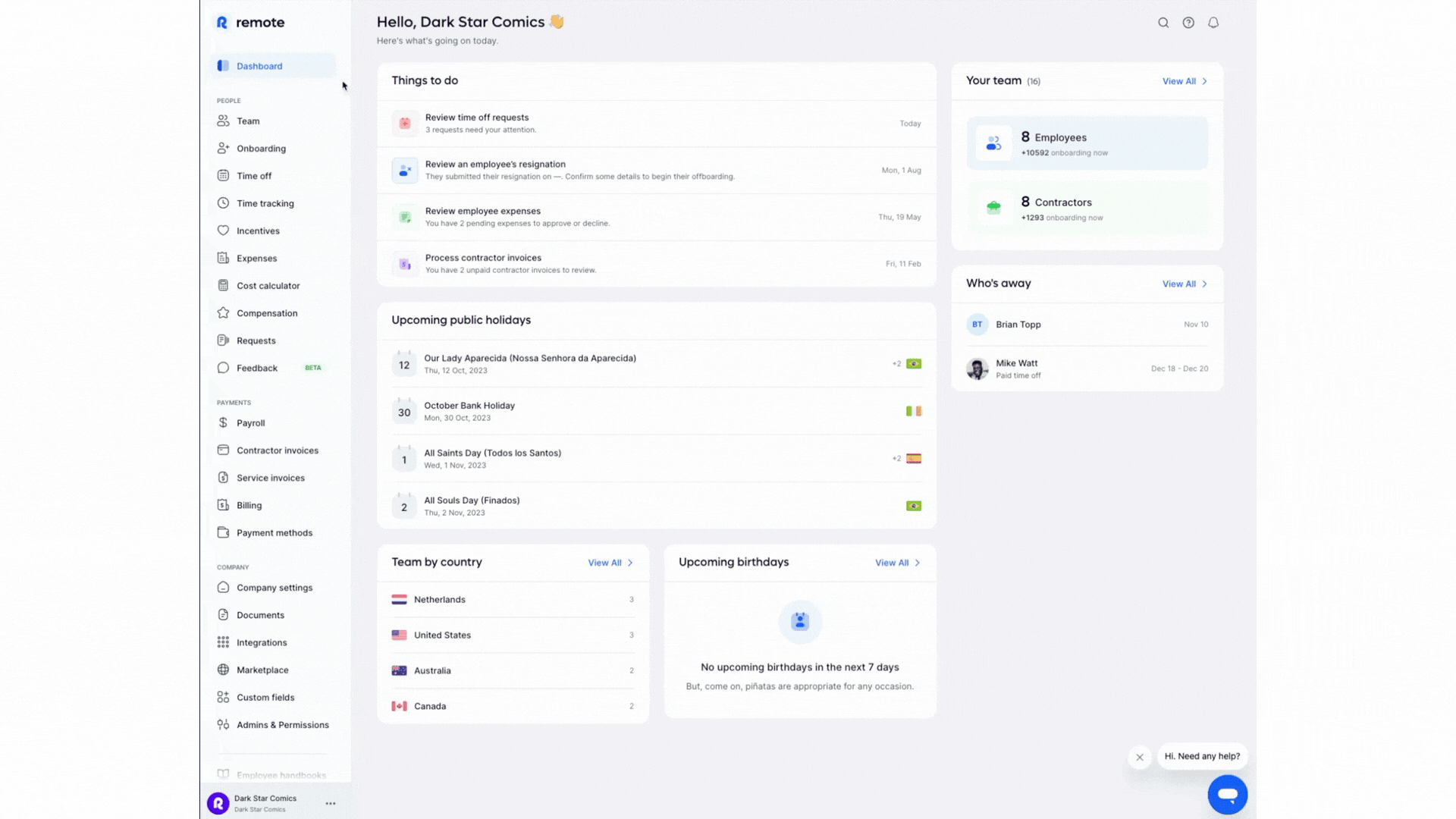Click the Dark Star Comics account avatar
Screen dimensions: 1456x819
[218, 803]
